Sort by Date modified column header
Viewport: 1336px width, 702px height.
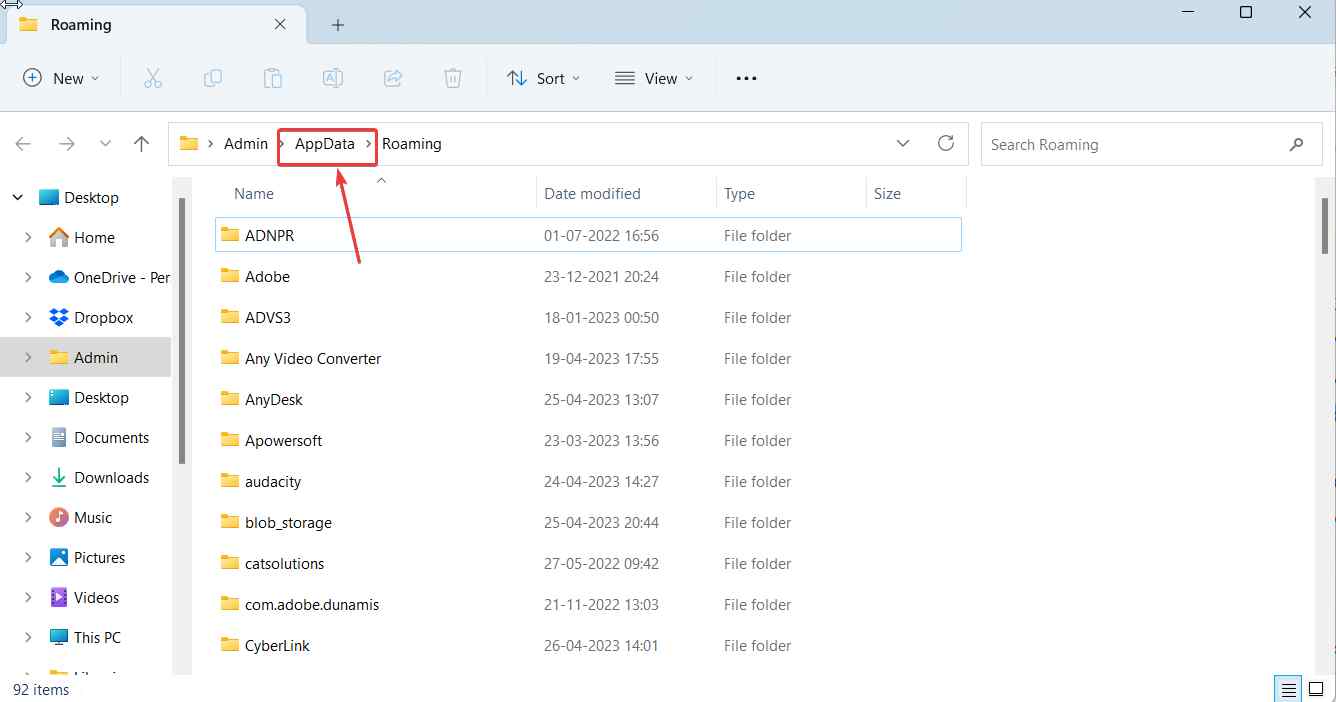pos(592,194)
